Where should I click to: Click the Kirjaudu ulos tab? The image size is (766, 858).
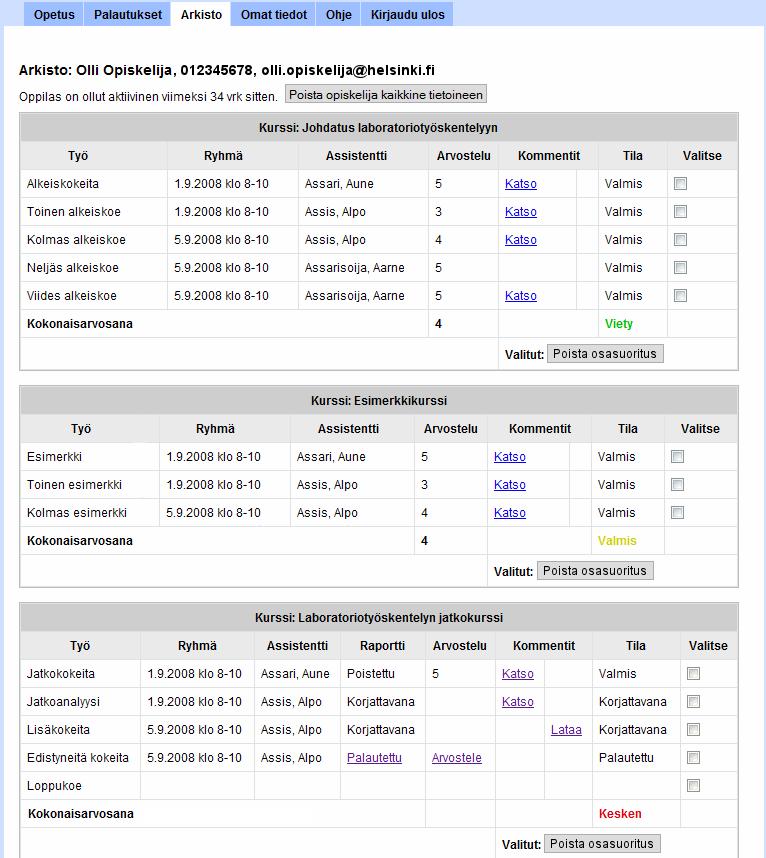coord(408,15)
